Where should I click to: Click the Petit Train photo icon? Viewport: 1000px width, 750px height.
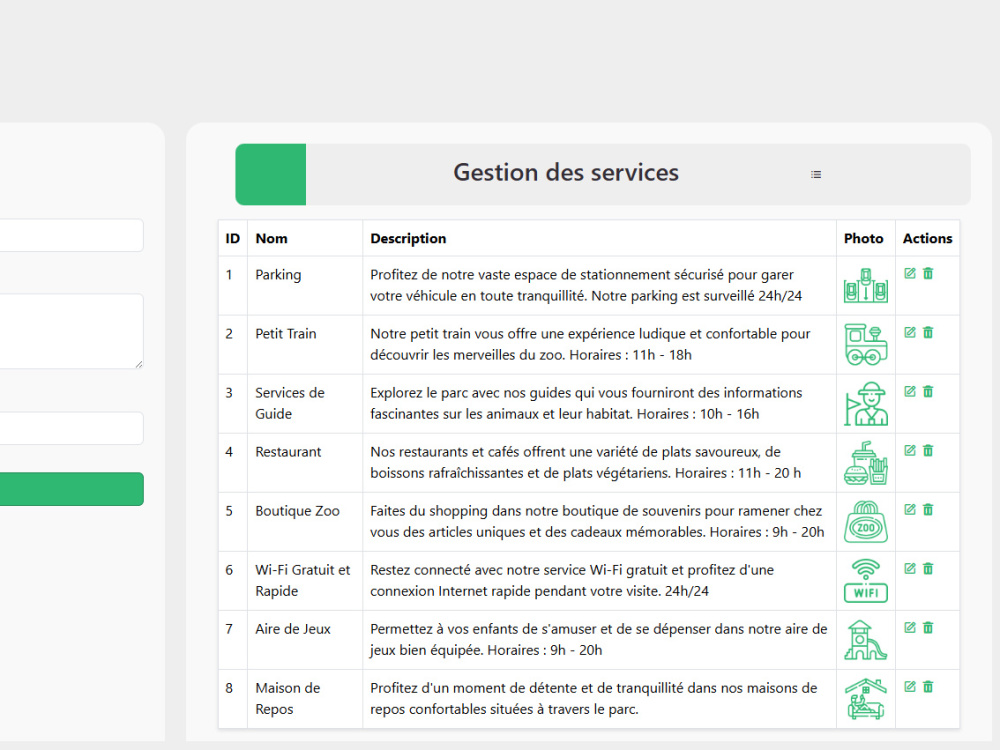[x=865, y=344]
